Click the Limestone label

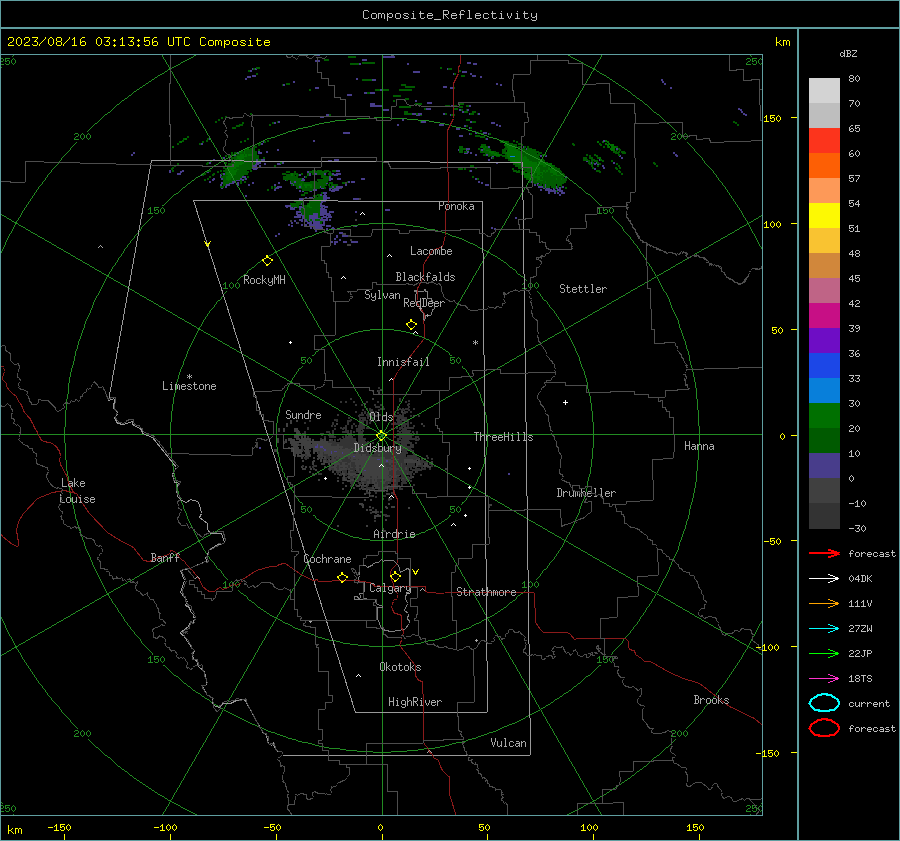point(189,386)
